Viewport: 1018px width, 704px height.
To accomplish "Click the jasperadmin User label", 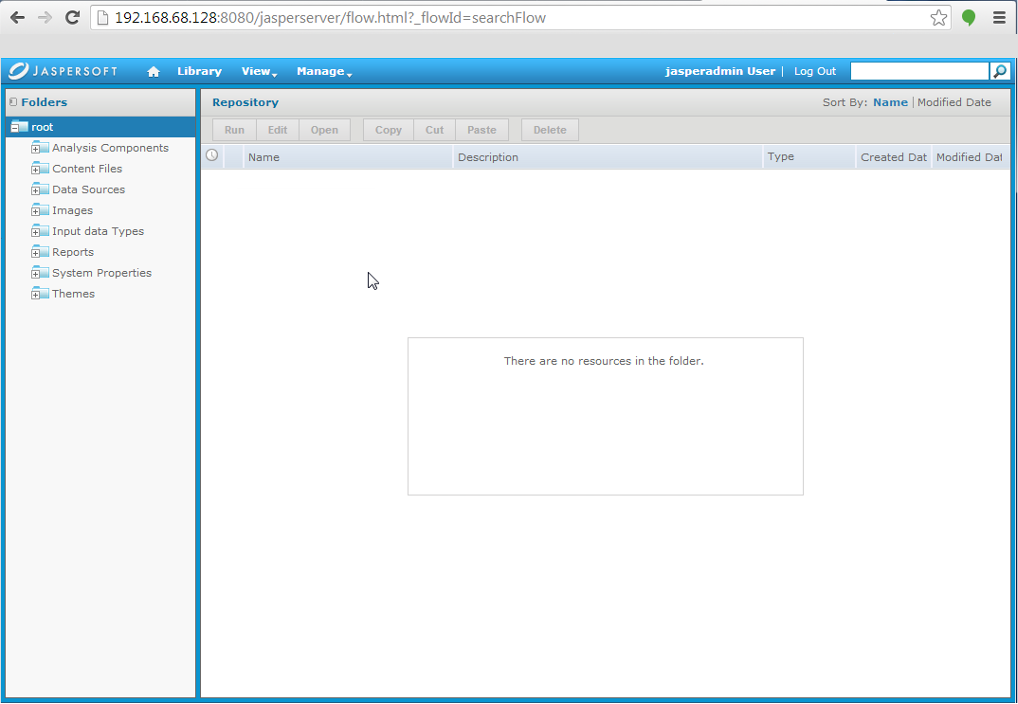I will point(720,71).
